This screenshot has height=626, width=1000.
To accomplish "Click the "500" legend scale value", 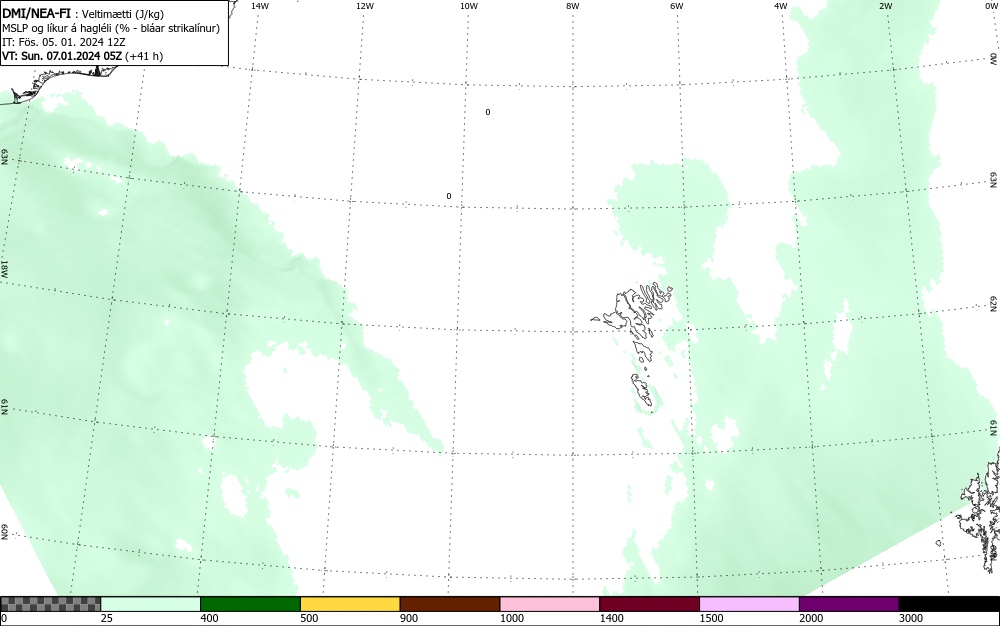I will (309, 618).
